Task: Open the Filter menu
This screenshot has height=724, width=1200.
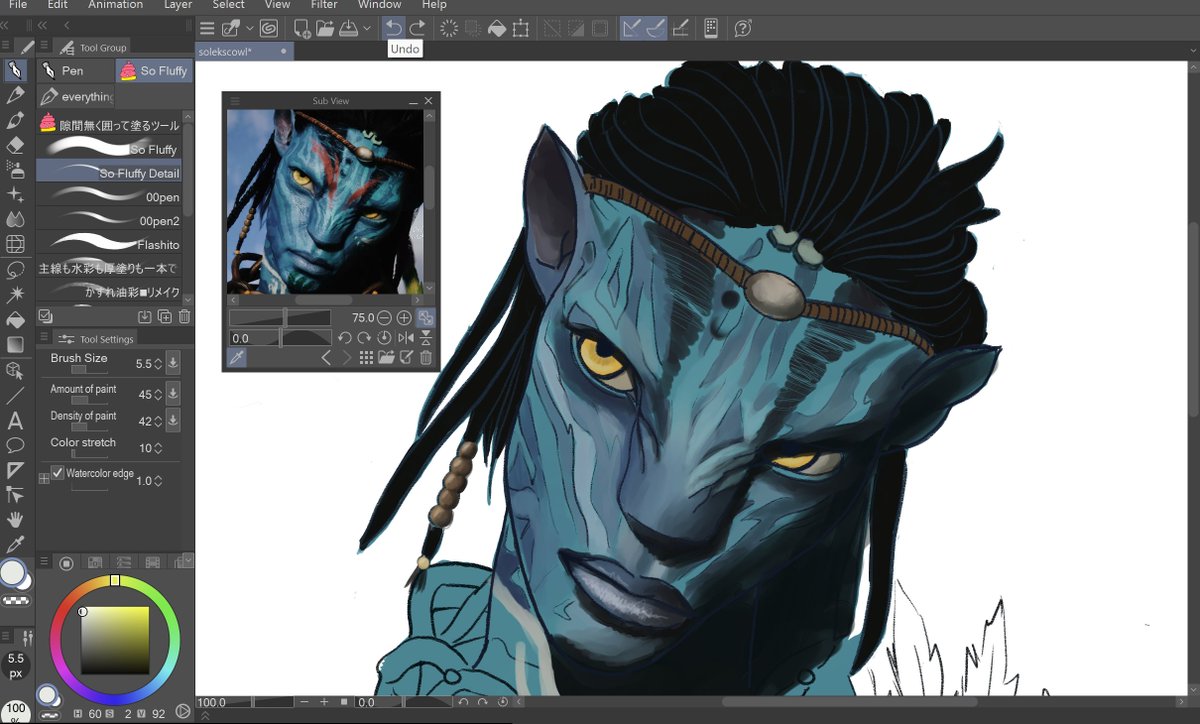Action: click(x=324, y=5)
